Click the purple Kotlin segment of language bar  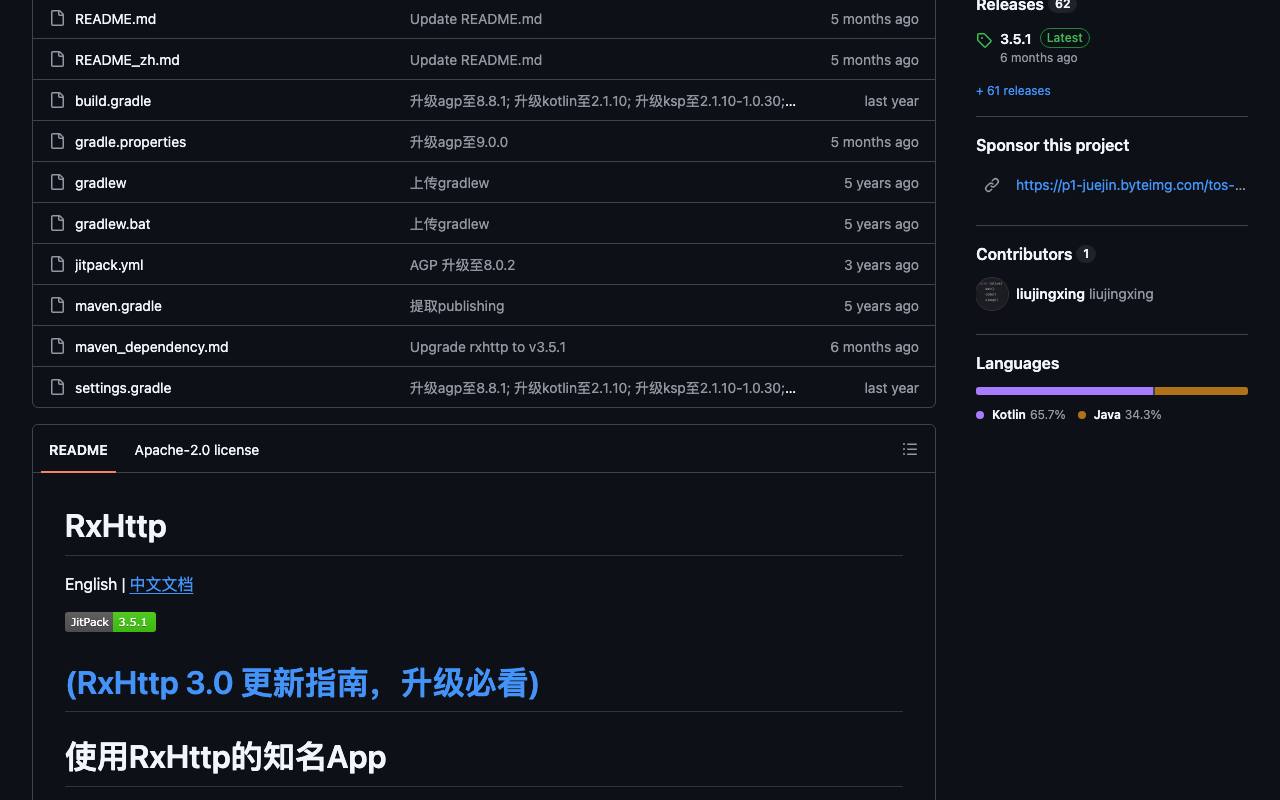click(x=1065, y=391)
